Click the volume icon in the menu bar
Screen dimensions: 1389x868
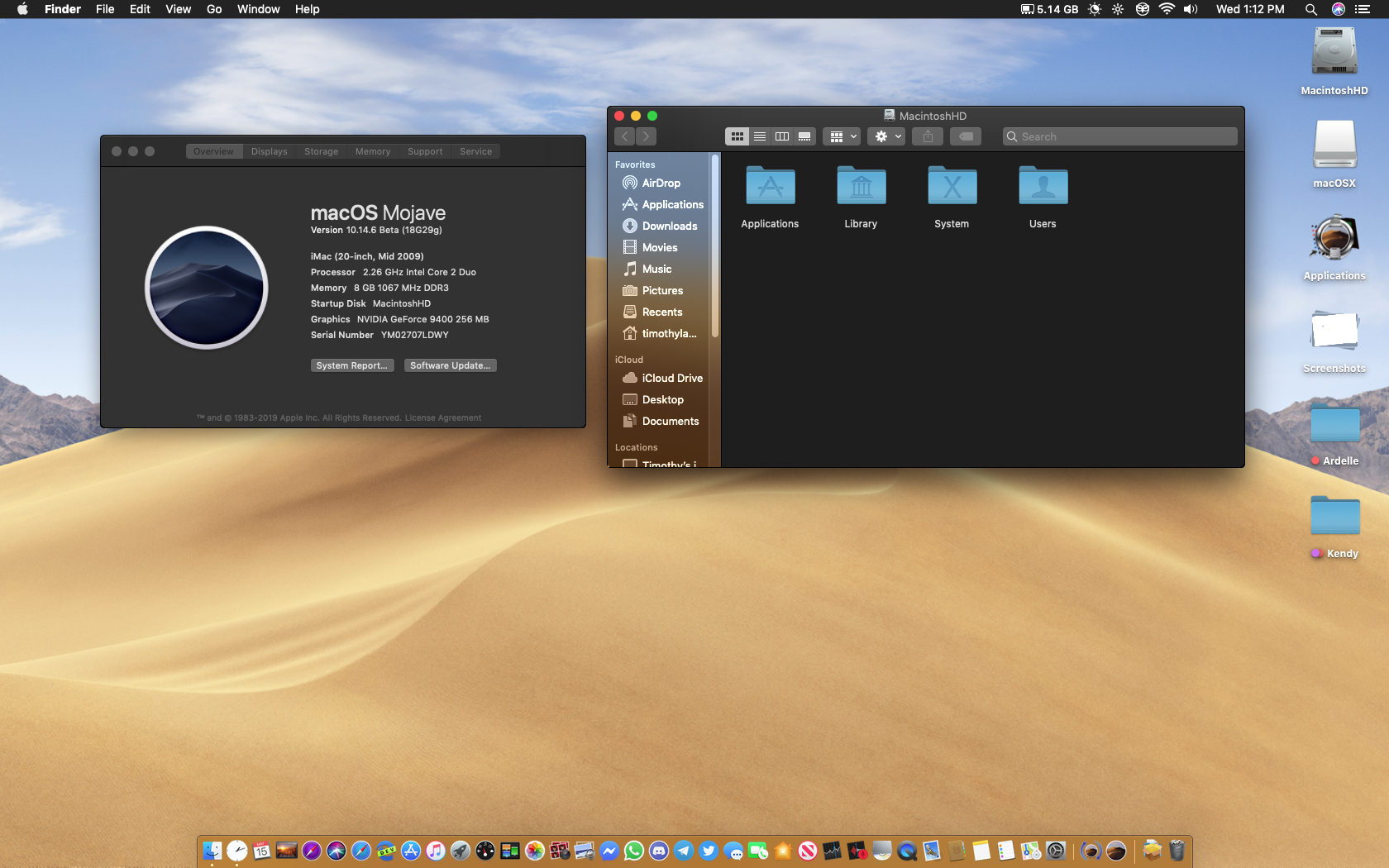(1191, 9)
